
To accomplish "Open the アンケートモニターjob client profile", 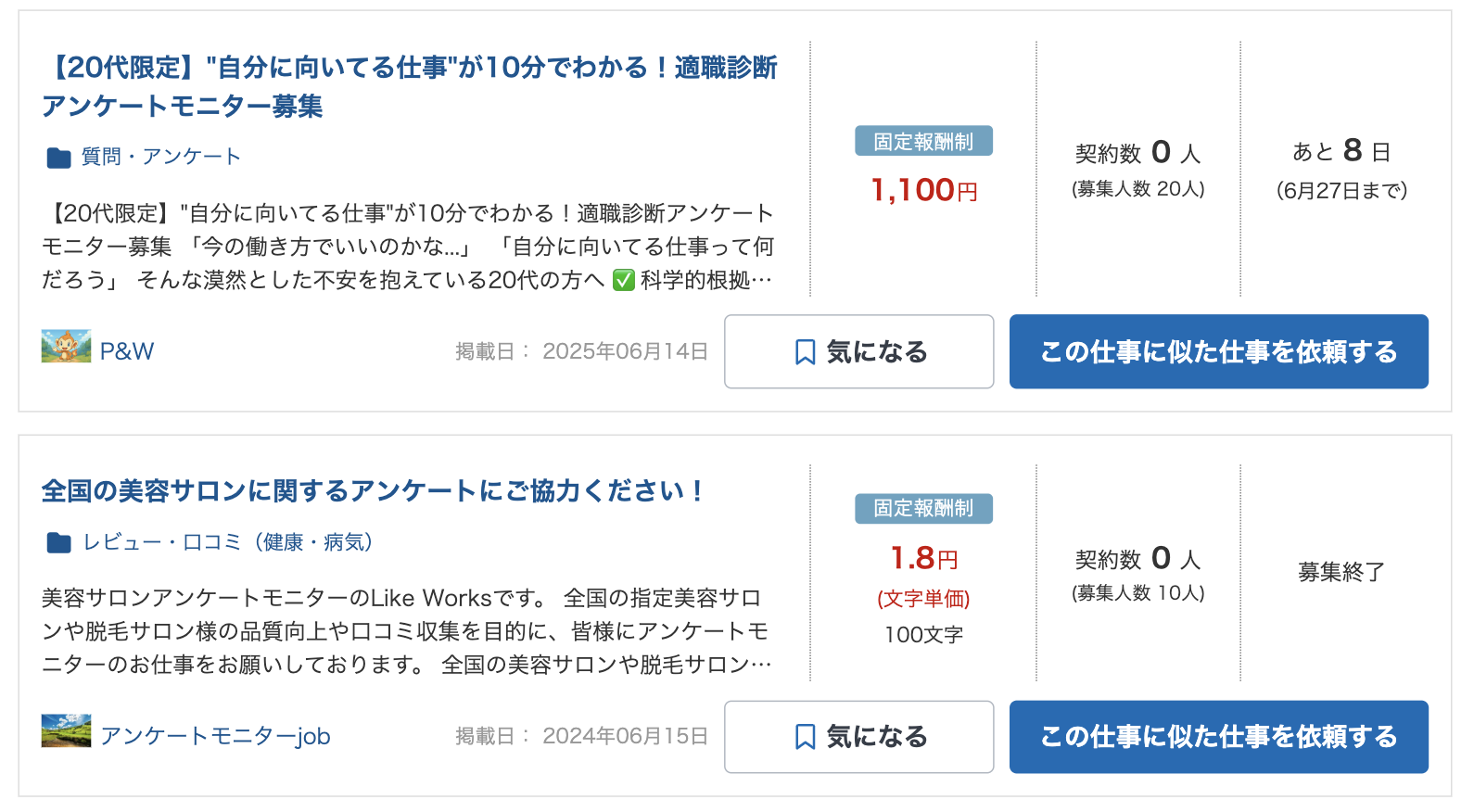I will click(x=215, y=736).
